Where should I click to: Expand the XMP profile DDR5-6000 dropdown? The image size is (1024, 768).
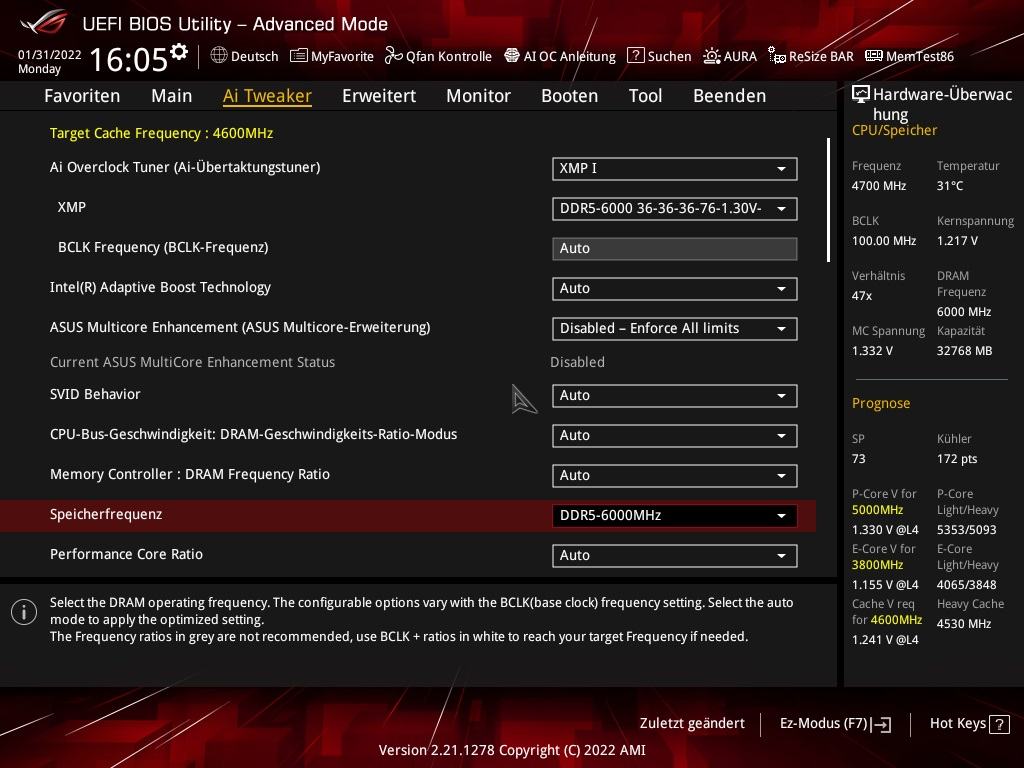[675, 208]
